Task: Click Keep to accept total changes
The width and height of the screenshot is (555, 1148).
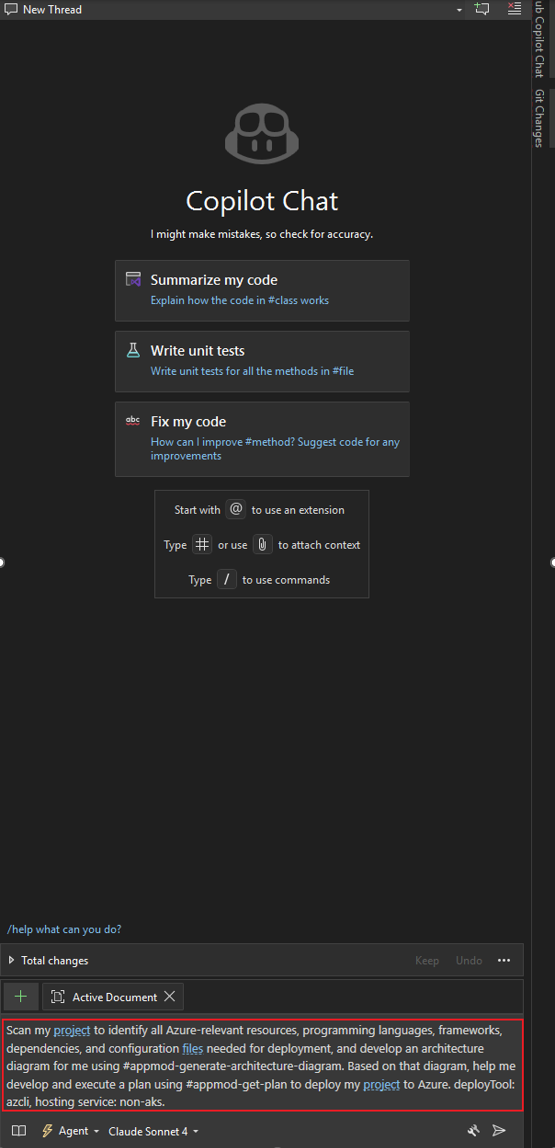Action: coord(427,960)
